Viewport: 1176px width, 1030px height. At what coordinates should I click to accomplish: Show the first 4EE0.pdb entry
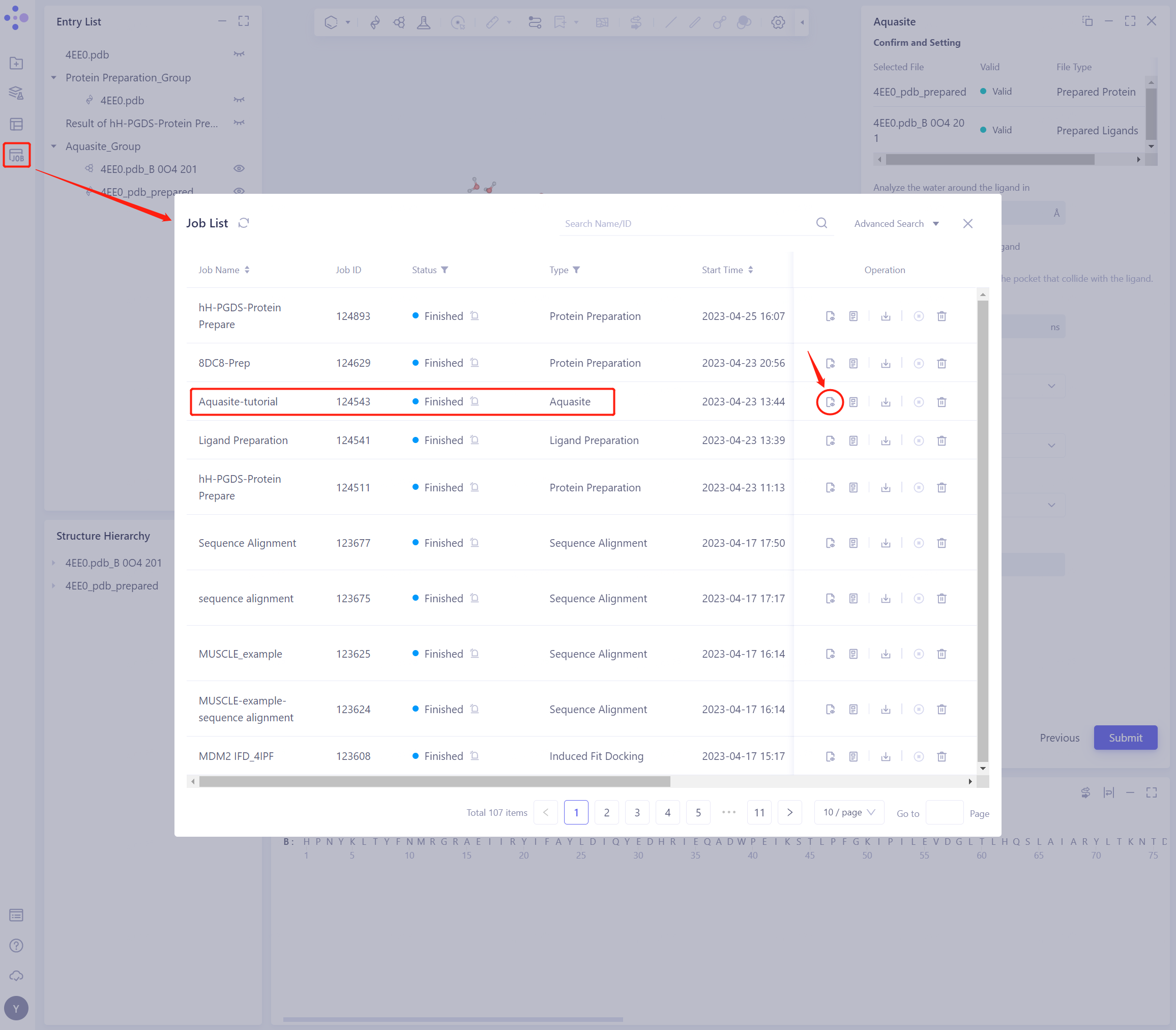239,54
